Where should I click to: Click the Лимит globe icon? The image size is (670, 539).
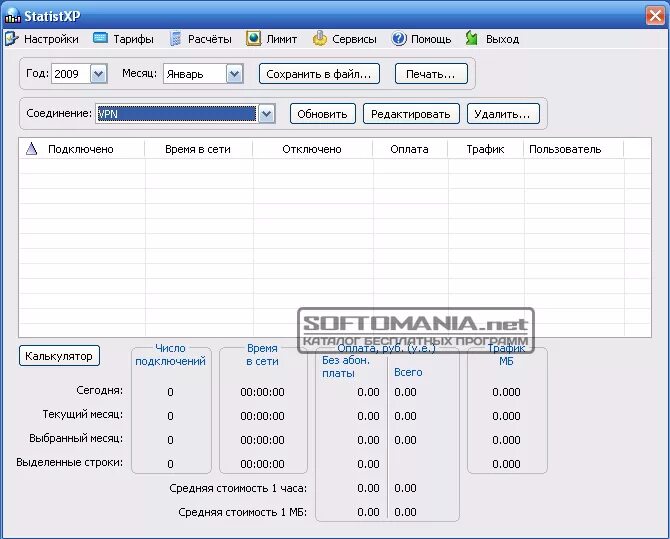point(253,39)
